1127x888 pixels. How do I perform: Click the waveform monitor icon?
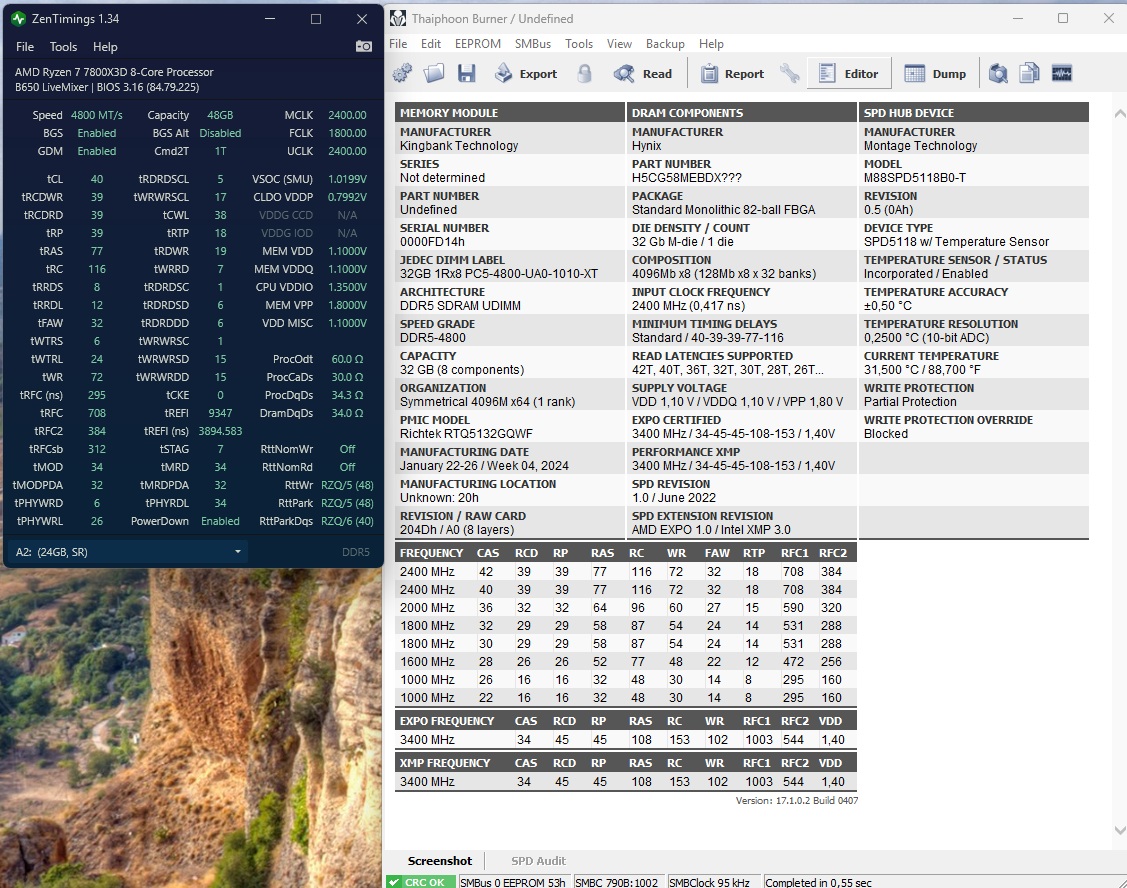pyautogui.click(x=1062, y=73)
